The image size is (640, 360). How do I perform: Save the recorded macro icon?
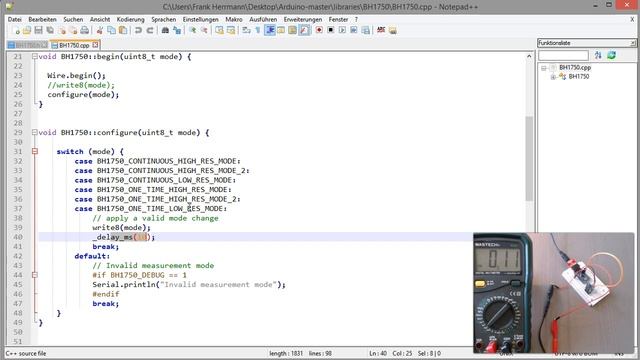pos(365,30)
